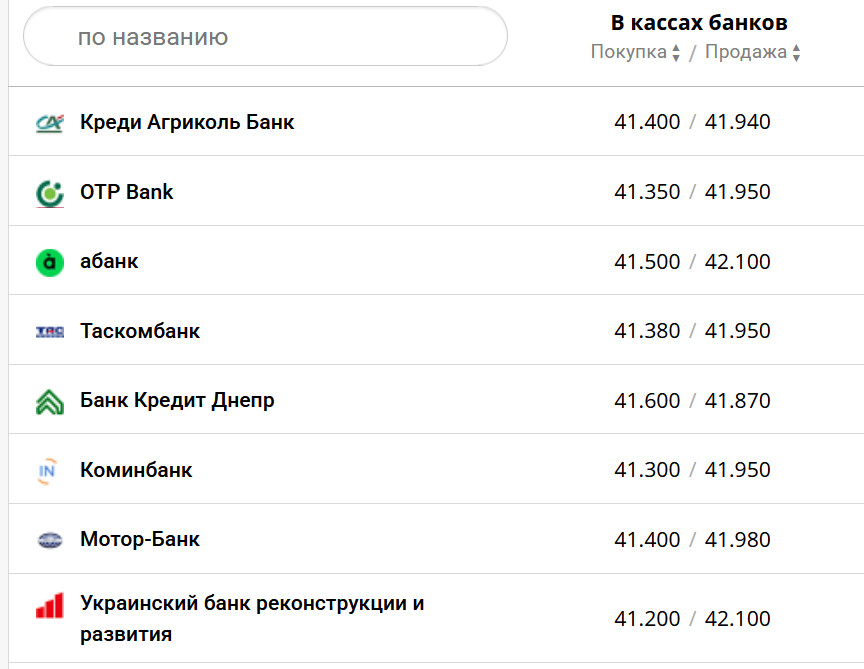Open the Креди Агриколь Банк link
Image resolution: width=864 pixels, height=669 pixels.
point(187,123)
